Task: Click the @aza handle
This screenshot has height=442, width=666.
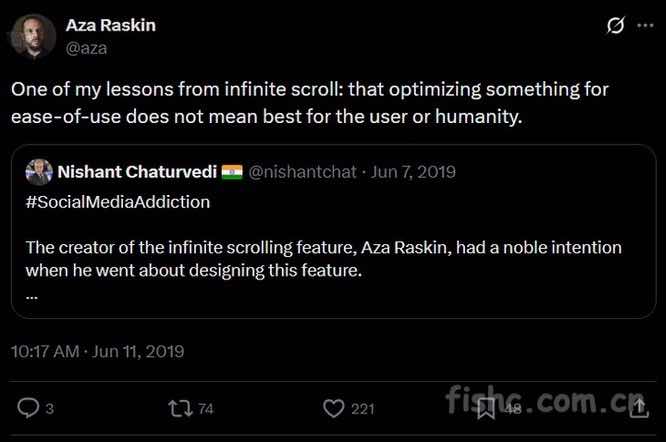Action: pyautogui.click(x=86, y=46)
